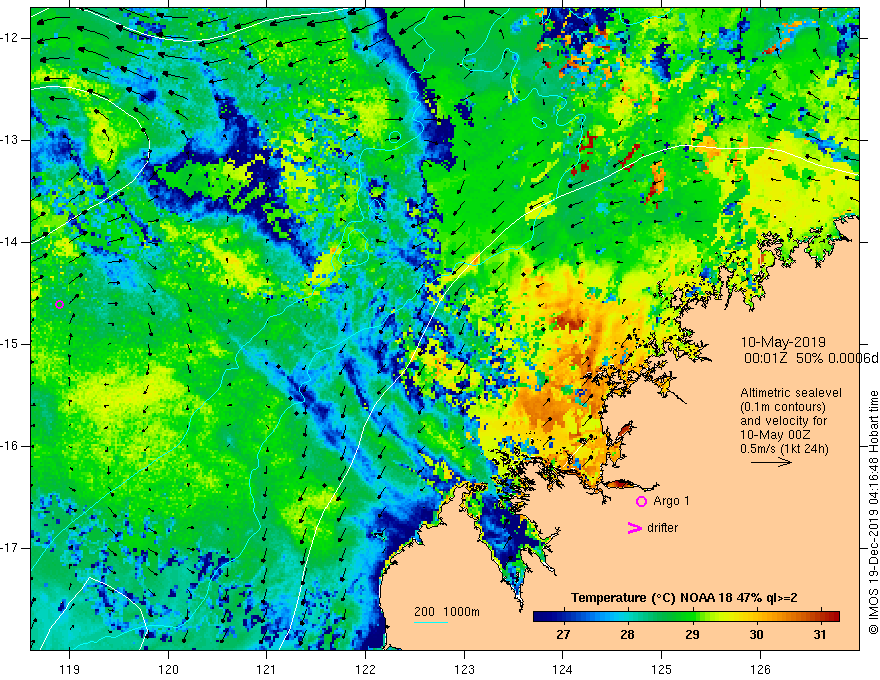Click the '(0.1m contours)' caption line
Viewport: 880px width, 680px height.
point(783,407)
